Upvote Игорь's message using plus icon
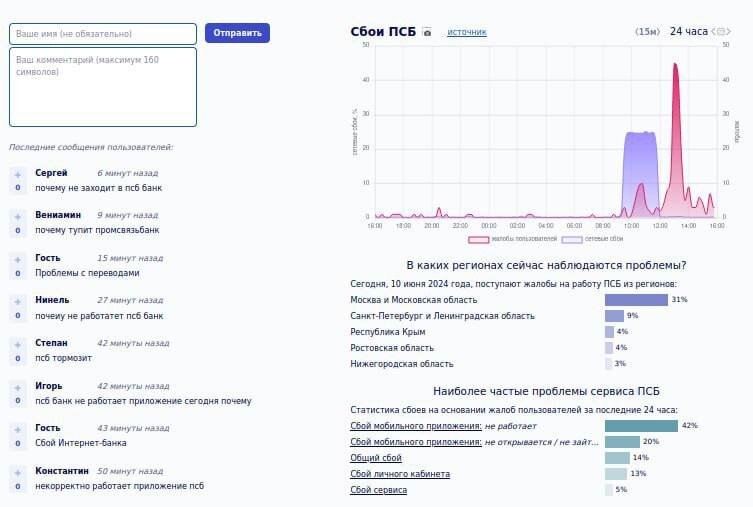The width and height of the screenshot is (753, 507). 18,387
